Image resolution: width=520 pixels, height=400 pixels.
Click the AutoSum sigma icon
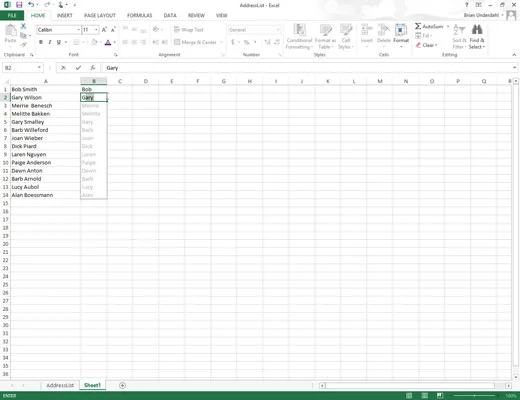pos(418,26)
